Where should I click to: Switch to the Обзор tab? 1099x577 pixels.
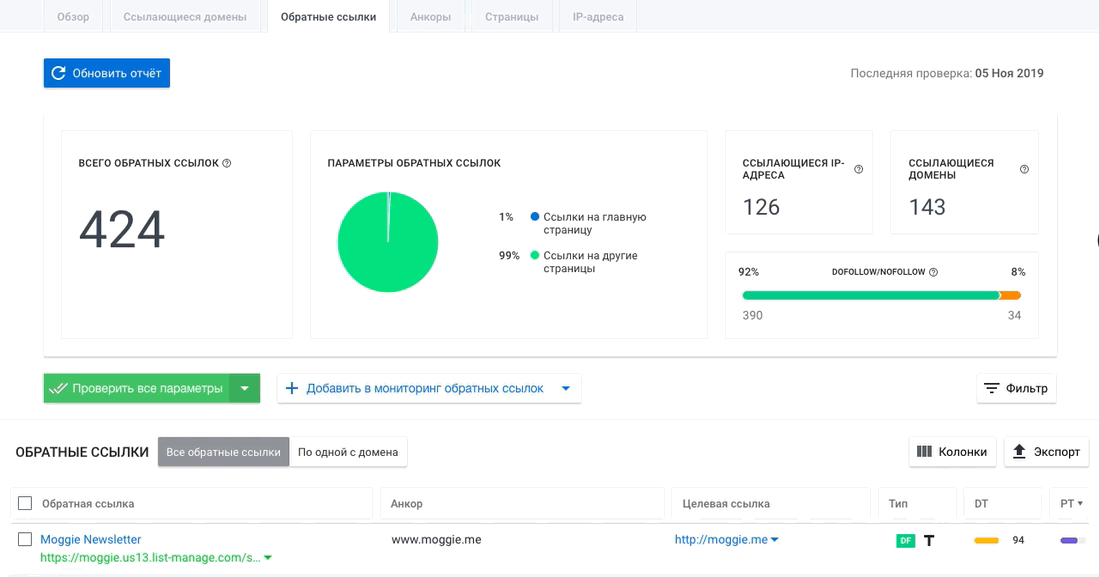pyautogui.click(x=73, y=17)
